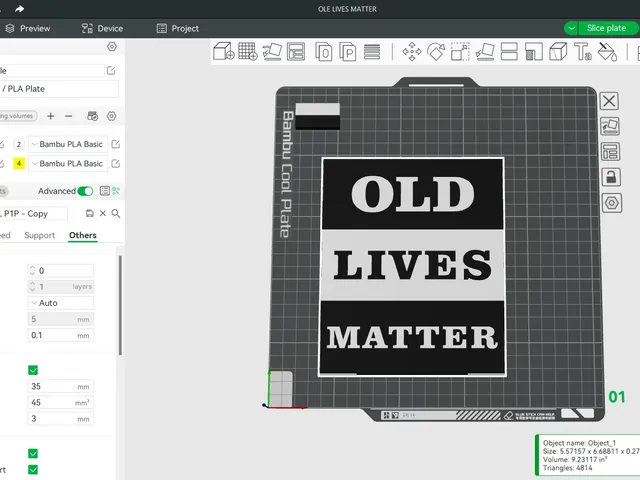Click the 0.1 mm input field
Screen dimensions: 640x480
click(x=61, y=336)
